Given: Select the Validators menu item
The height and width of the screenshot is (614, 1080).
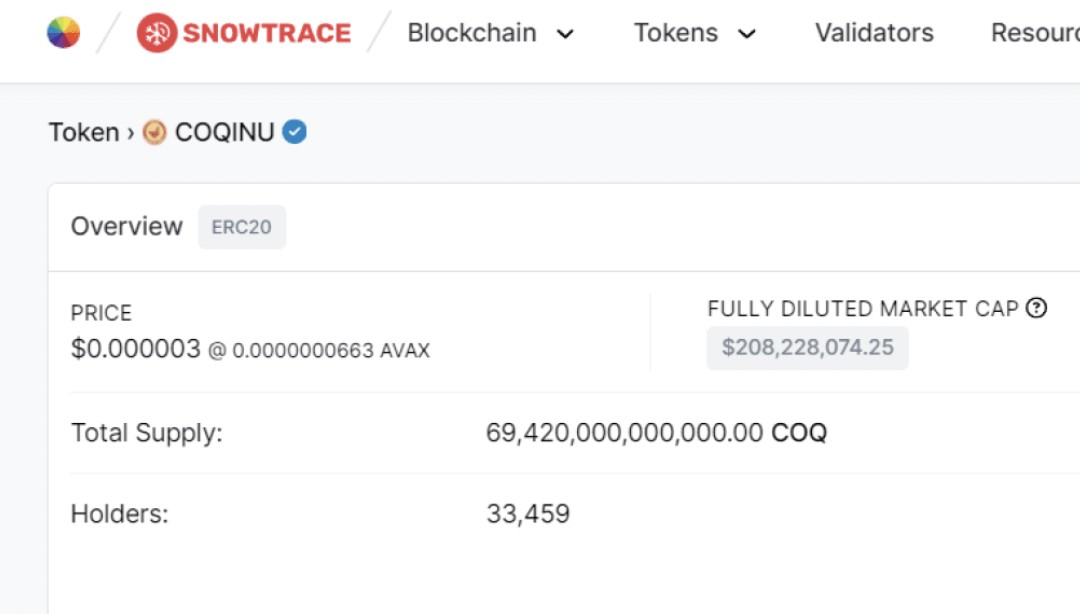Looking at the screenshot, I should coord(873,33).
